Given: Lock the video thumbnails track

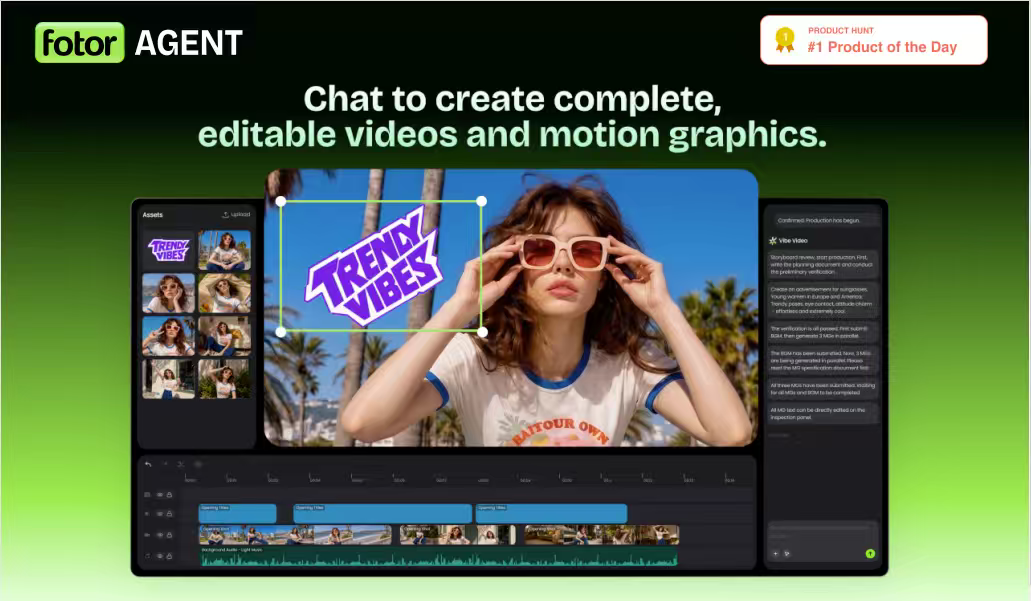Looking at the screenshot, I should (169, 535).
